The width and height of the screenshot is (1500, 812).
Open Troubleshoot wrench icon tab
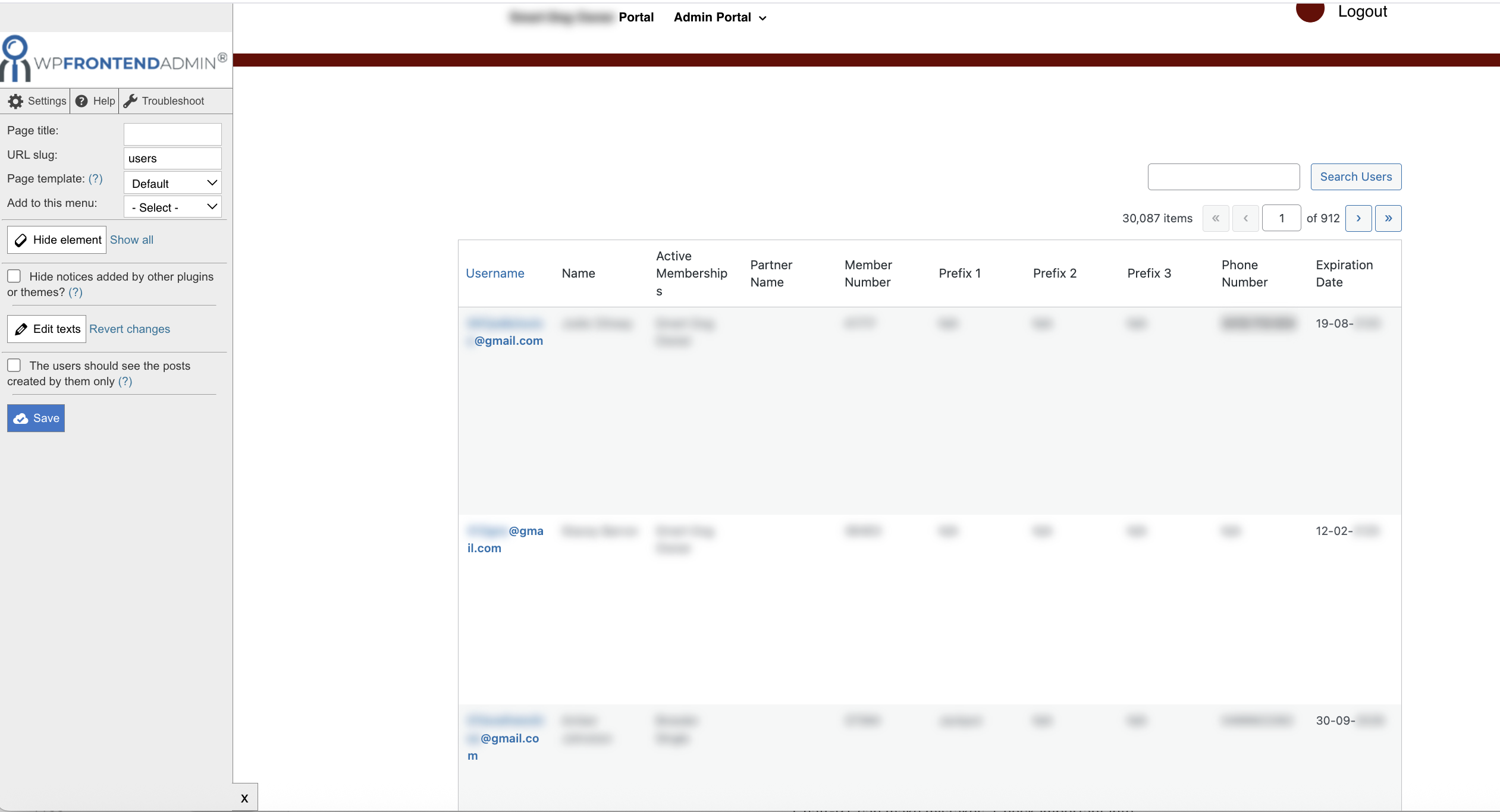(x=130, y=101)
